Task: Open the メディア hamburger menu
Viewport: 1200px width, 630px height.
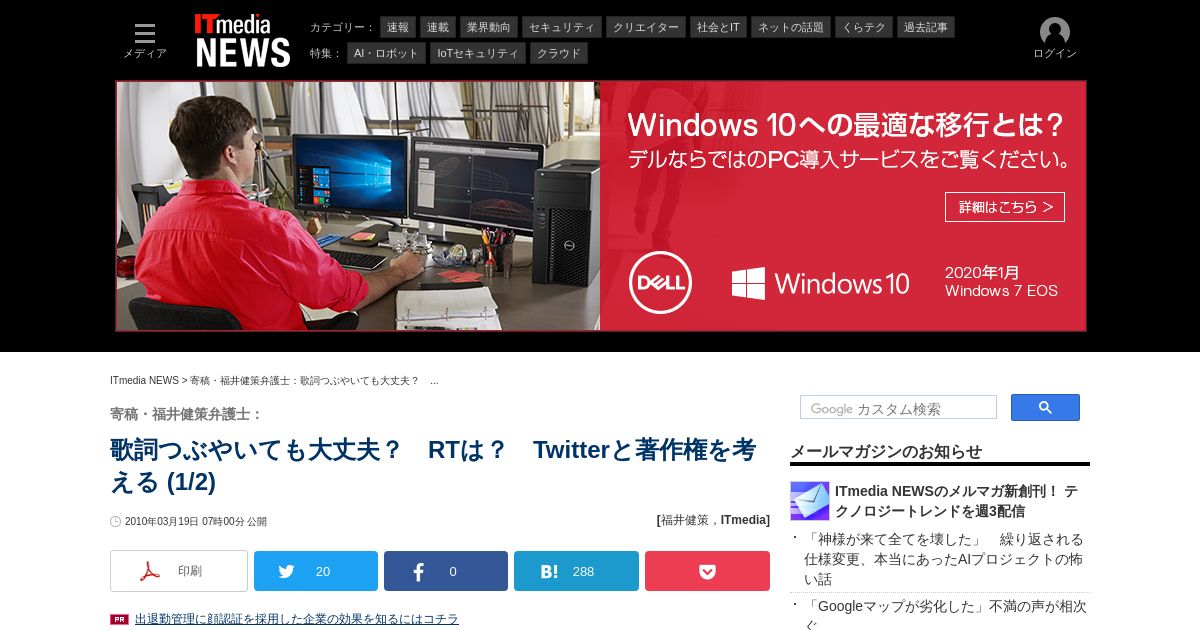Action: pos(145,41)
